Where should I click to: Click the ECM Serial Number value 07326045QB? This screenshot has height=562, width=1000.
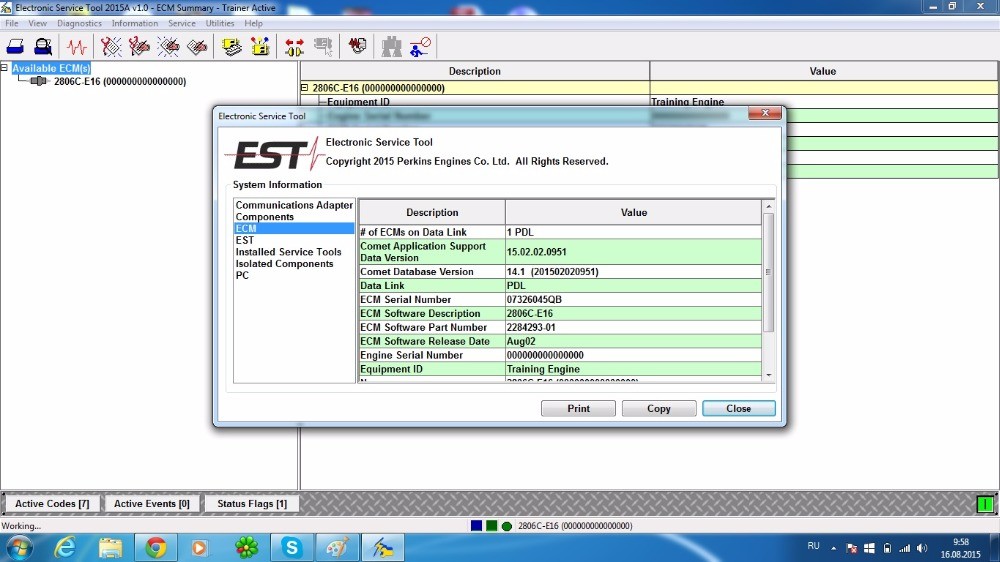click(x=534, y=300)
